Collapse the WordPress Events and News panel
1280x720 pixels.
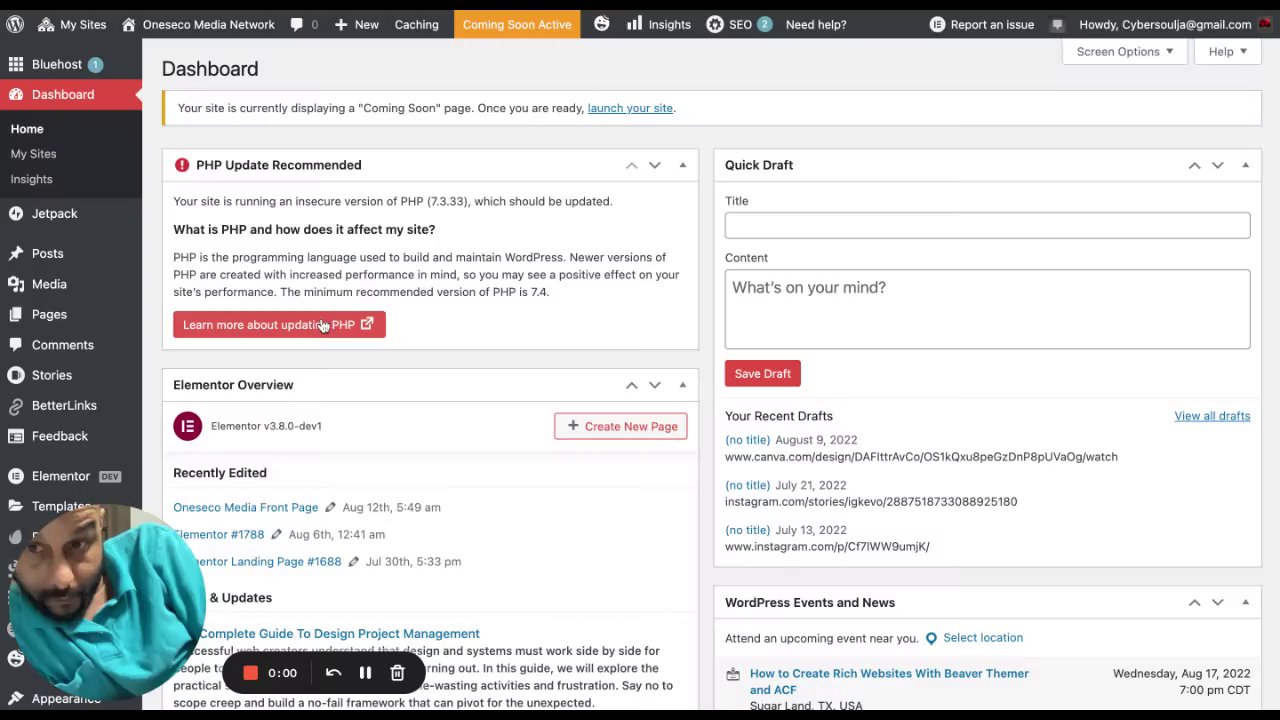(1246, 603)
